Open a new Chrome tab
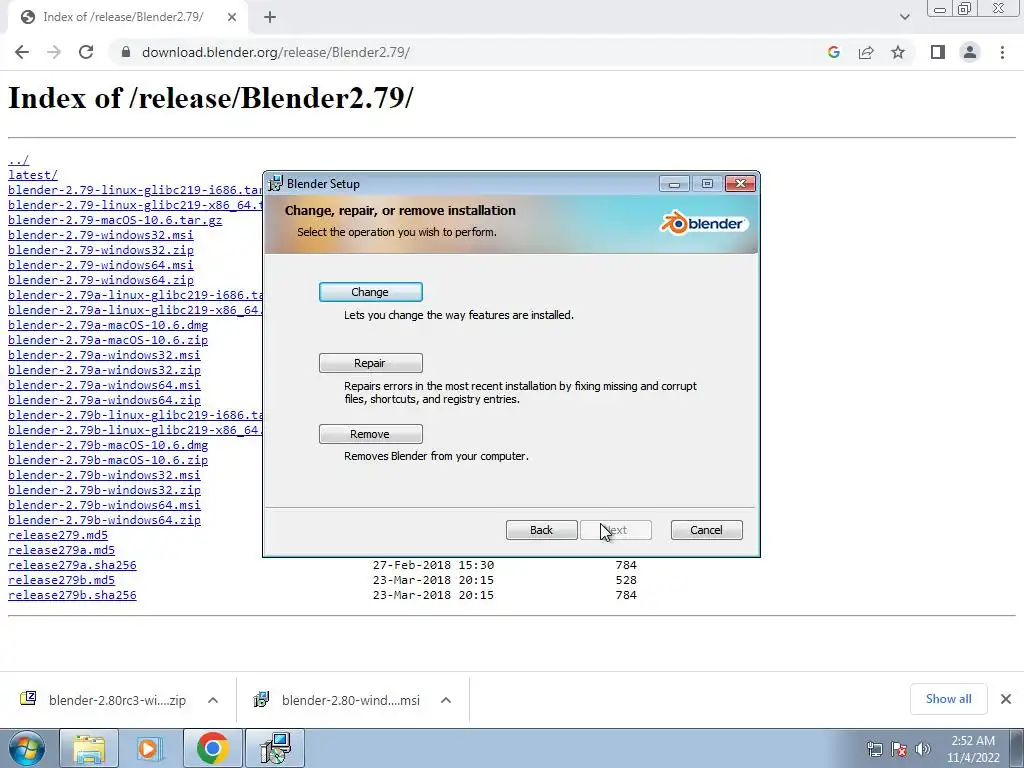Viewport: 1024px width, 768px height. (x=270, y=18)
